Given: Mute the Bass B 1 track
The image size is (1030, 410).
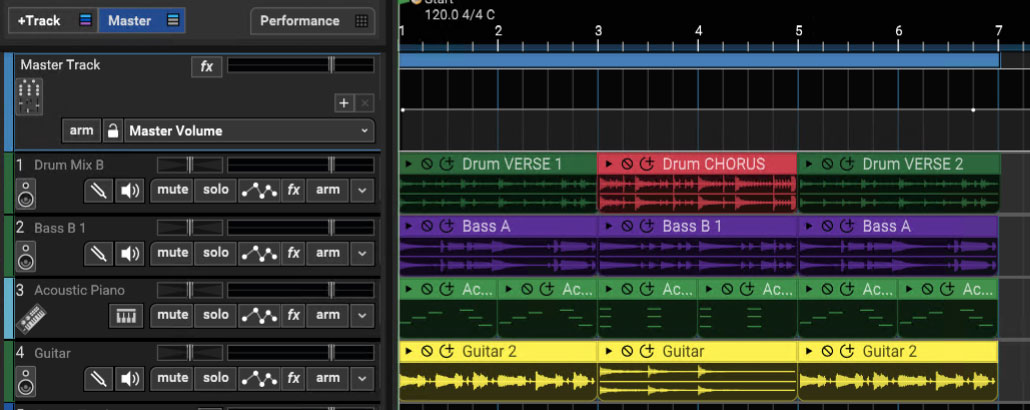Looking at the screenshot, I should pyautogui.click(x=173, y=253).
